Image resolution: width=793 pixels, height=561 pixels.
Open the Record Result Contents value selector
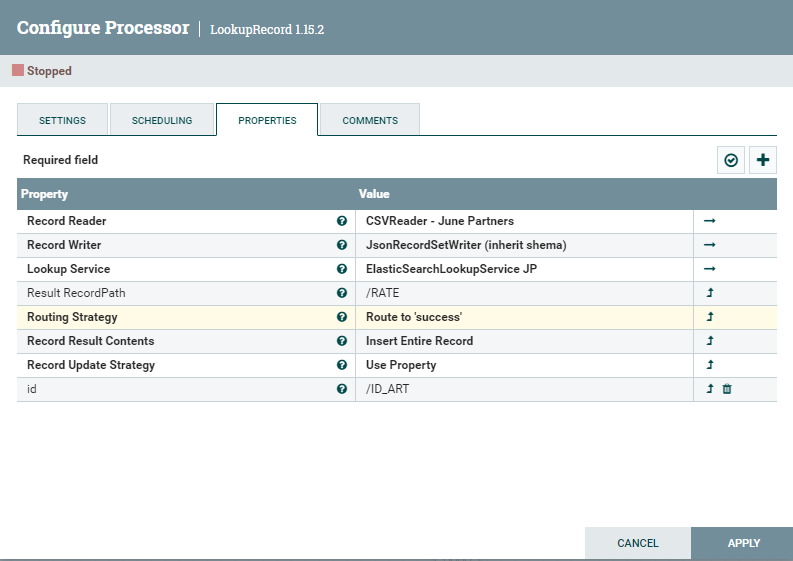tap(524, 341)
